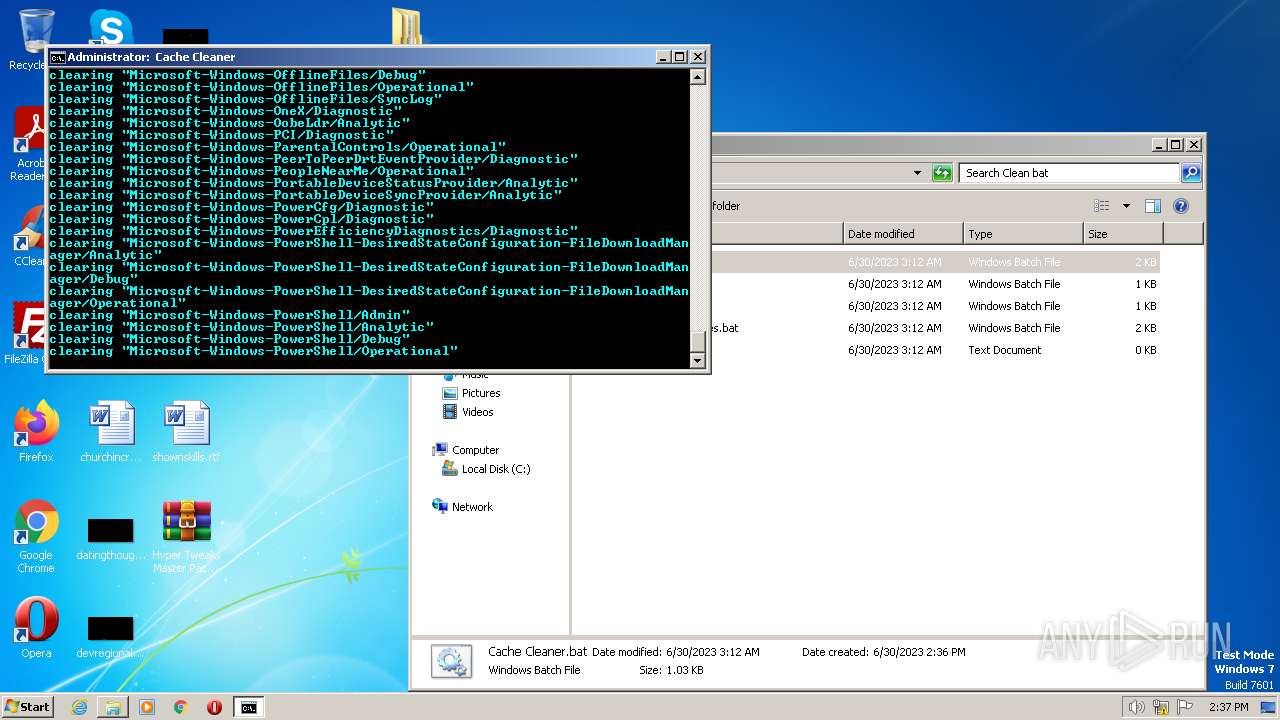The width and height of the screenshot is (1280, 720).
Task: Sort by the Date modified column
Action: click(903, 234)
